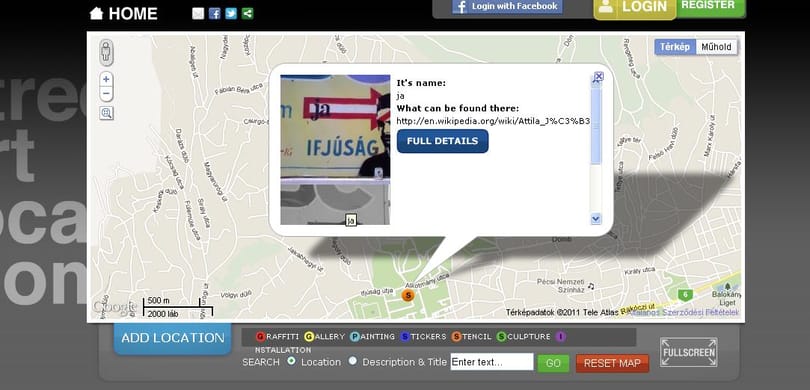Switch map to Térkép view

(675, 47)
